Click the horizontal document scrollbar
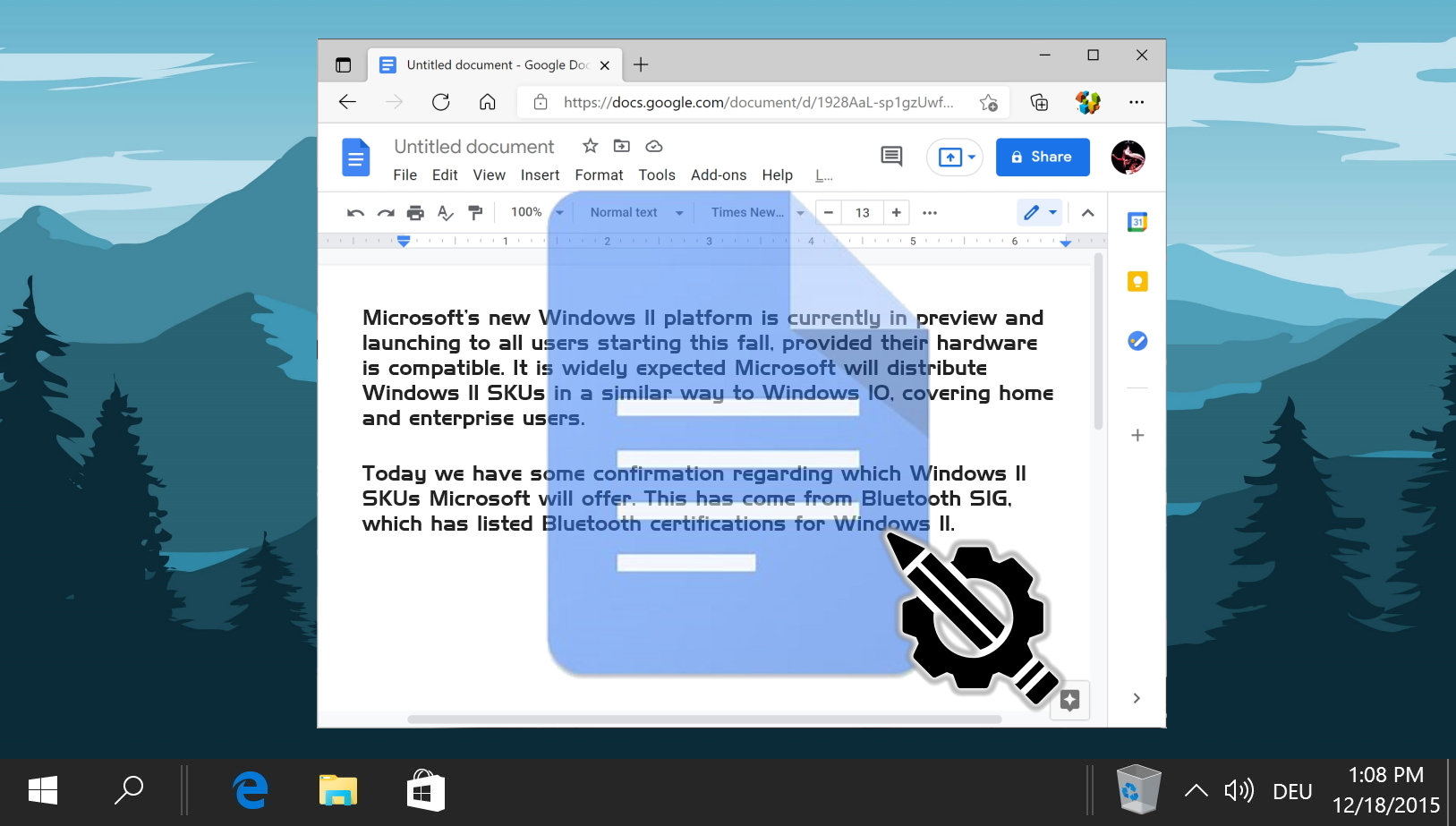 [704, 720]
